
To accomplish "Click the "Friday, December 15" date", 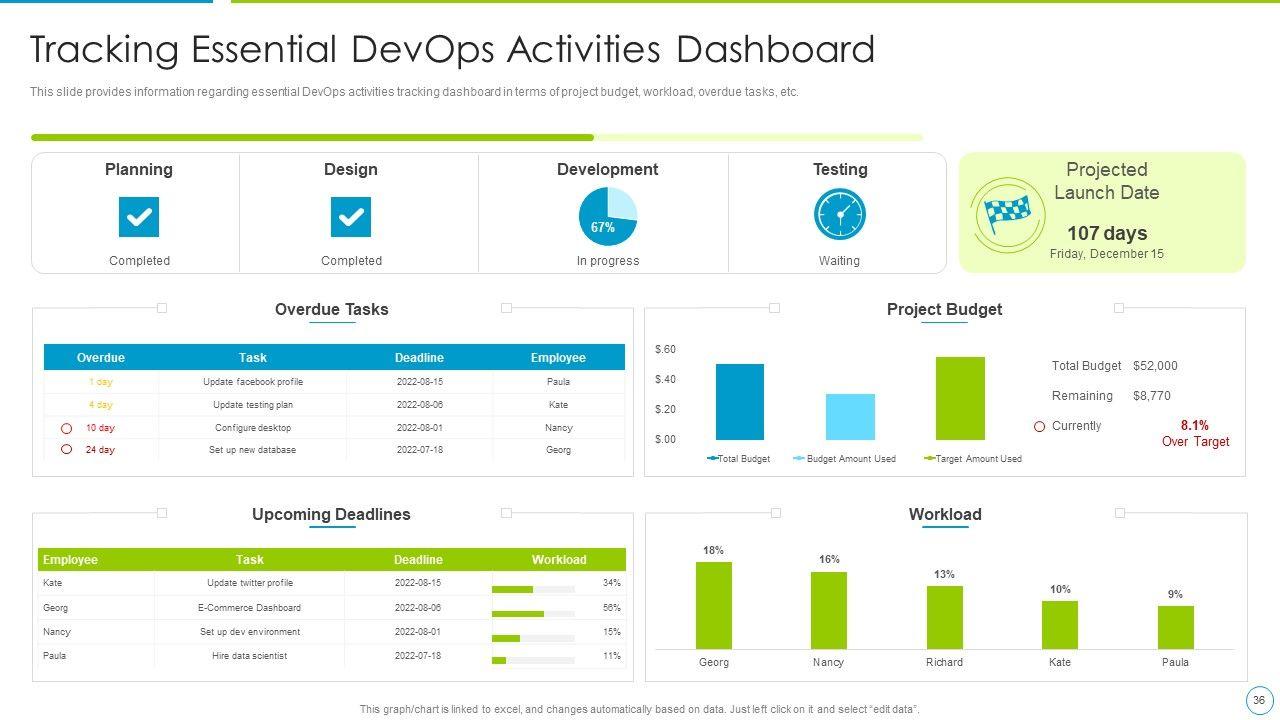I will tap(1107, 254).
